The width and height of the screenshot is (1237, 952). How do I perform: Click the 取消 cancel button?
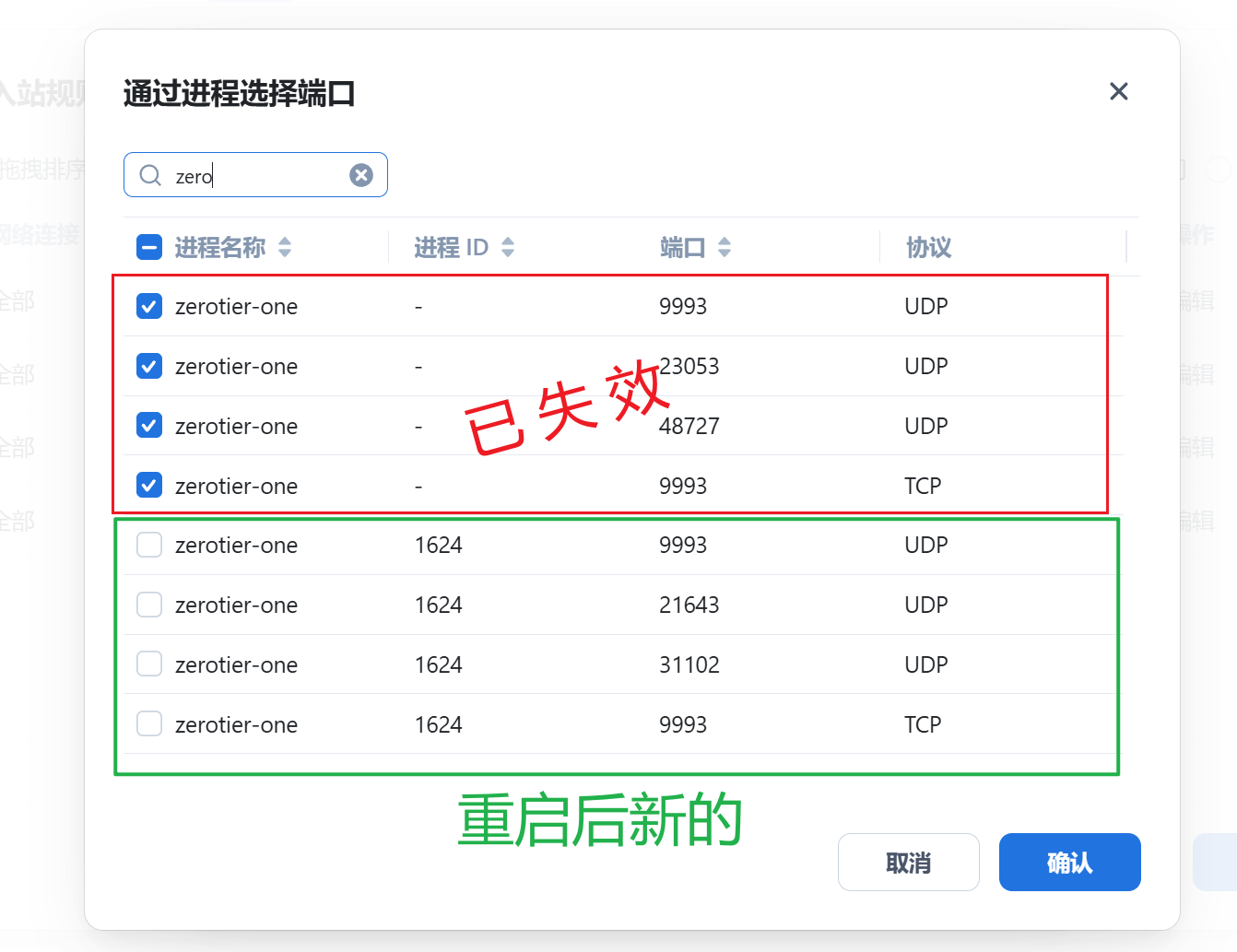click(x=908, y=863)
